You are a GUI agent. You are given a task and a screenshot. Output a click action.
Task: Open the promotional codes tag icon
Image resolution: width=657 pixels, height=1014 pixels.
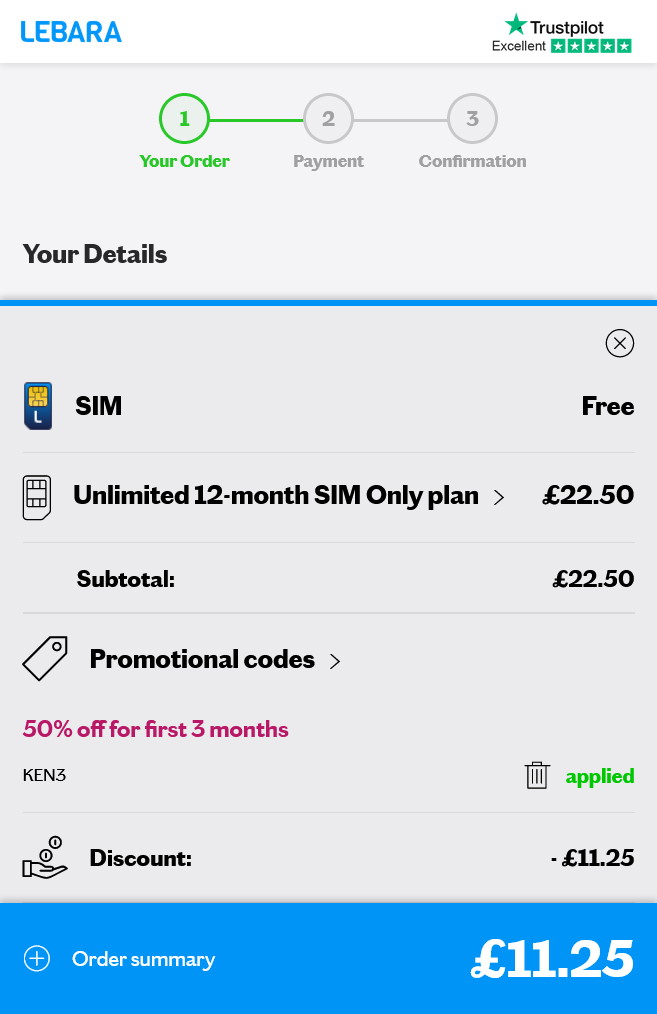(x=45, y=658)
